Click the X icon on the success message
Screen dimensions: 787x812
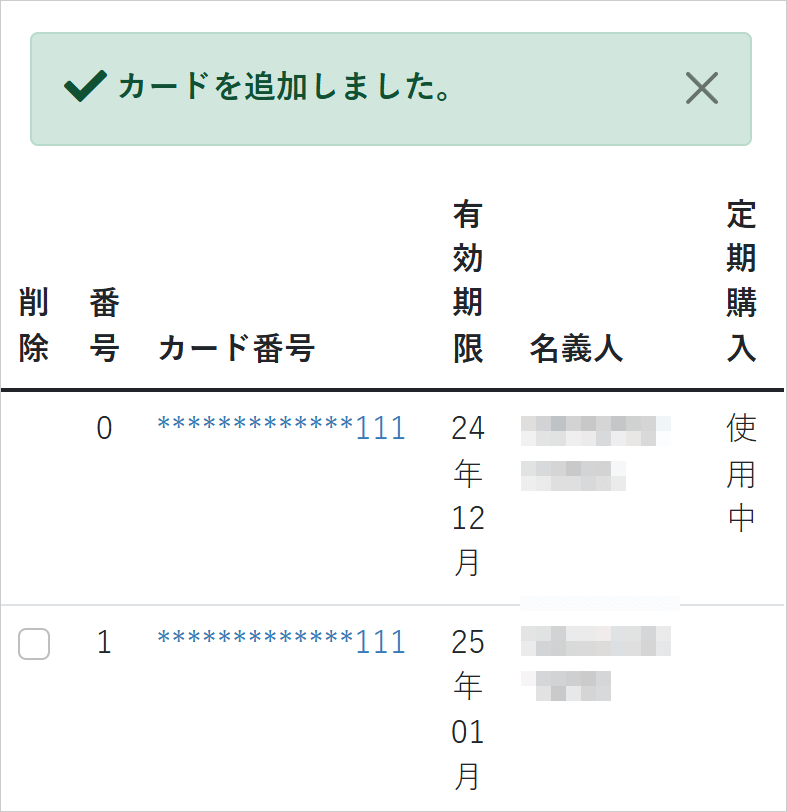pyautogui.click(x=702, y=89)
